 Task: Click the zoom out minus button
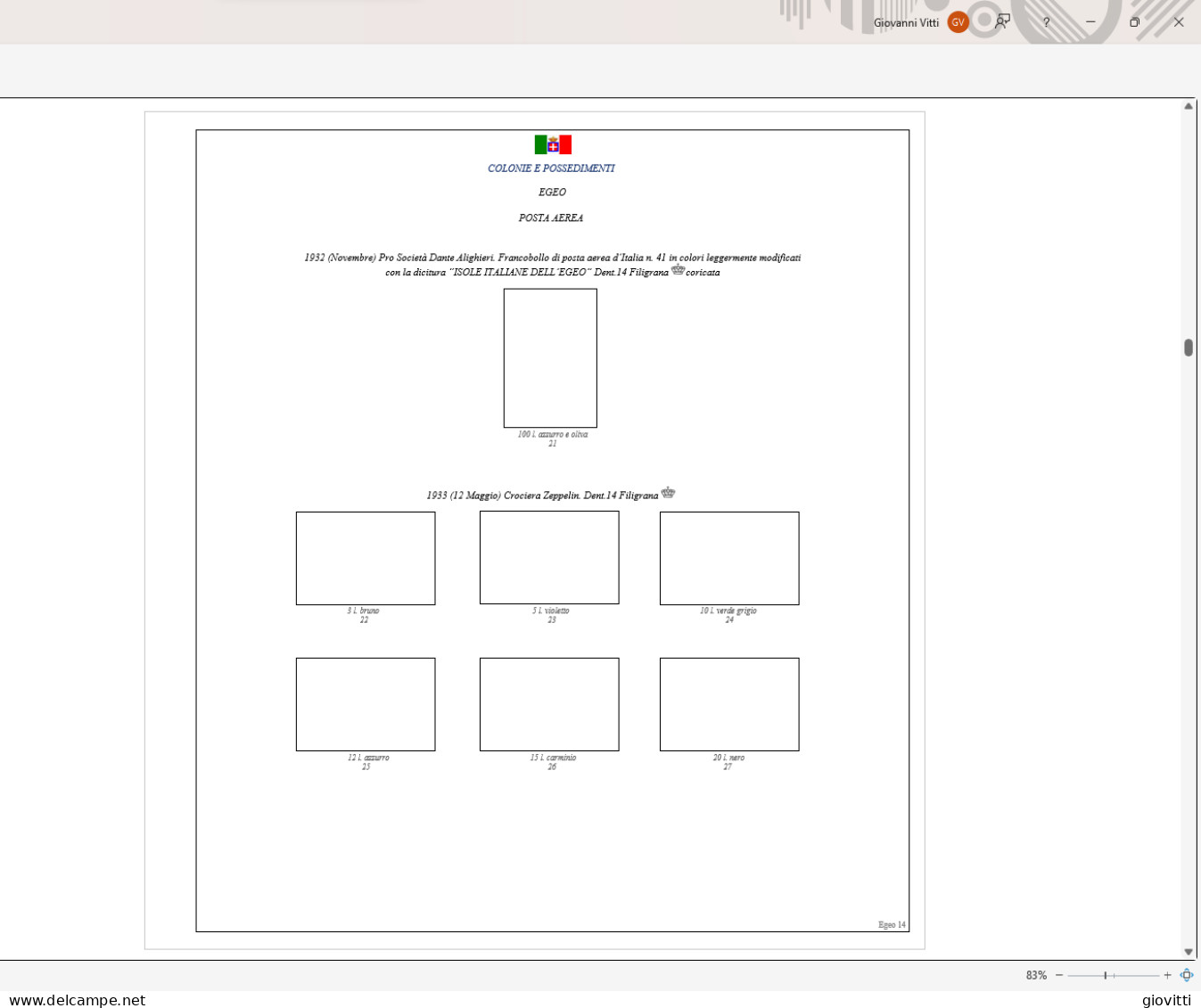(x=1059, y=975)
